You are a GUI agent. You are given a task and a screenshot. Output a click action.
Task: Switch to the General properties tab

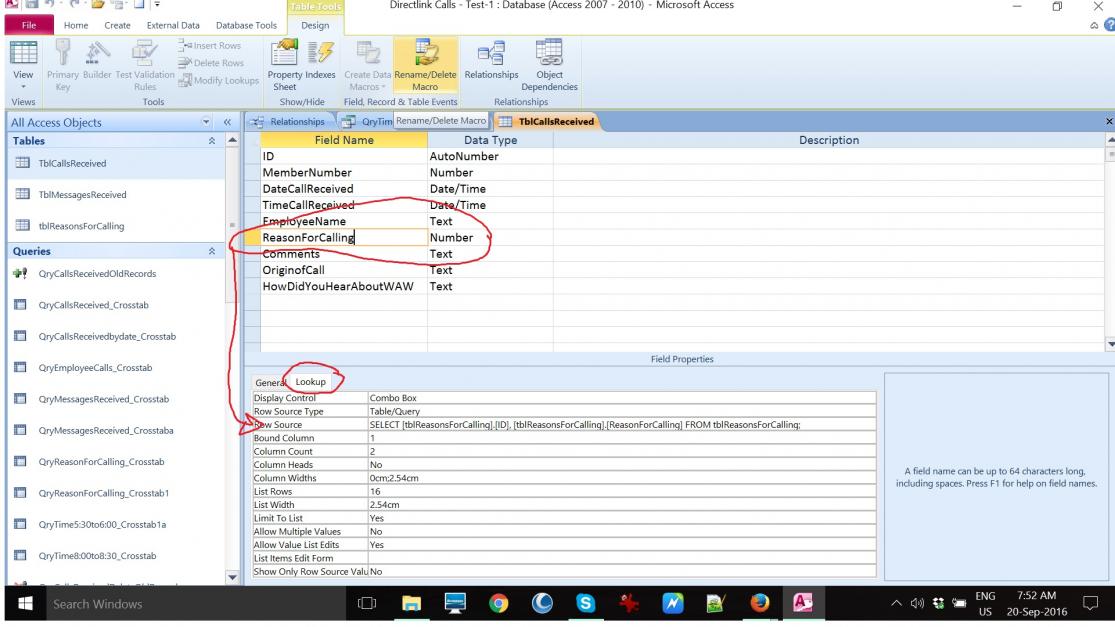pos(269,382)
